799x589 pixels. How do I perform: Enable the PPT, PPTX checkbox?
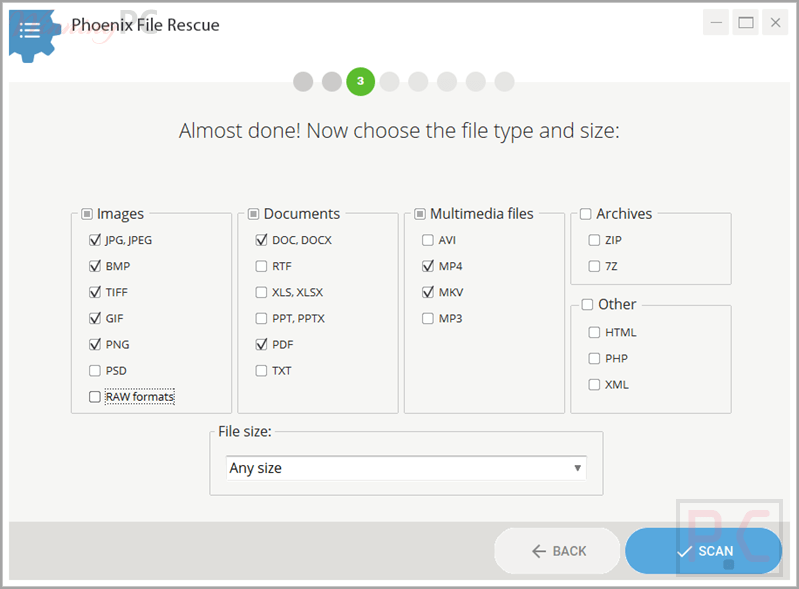click(261, 318)
